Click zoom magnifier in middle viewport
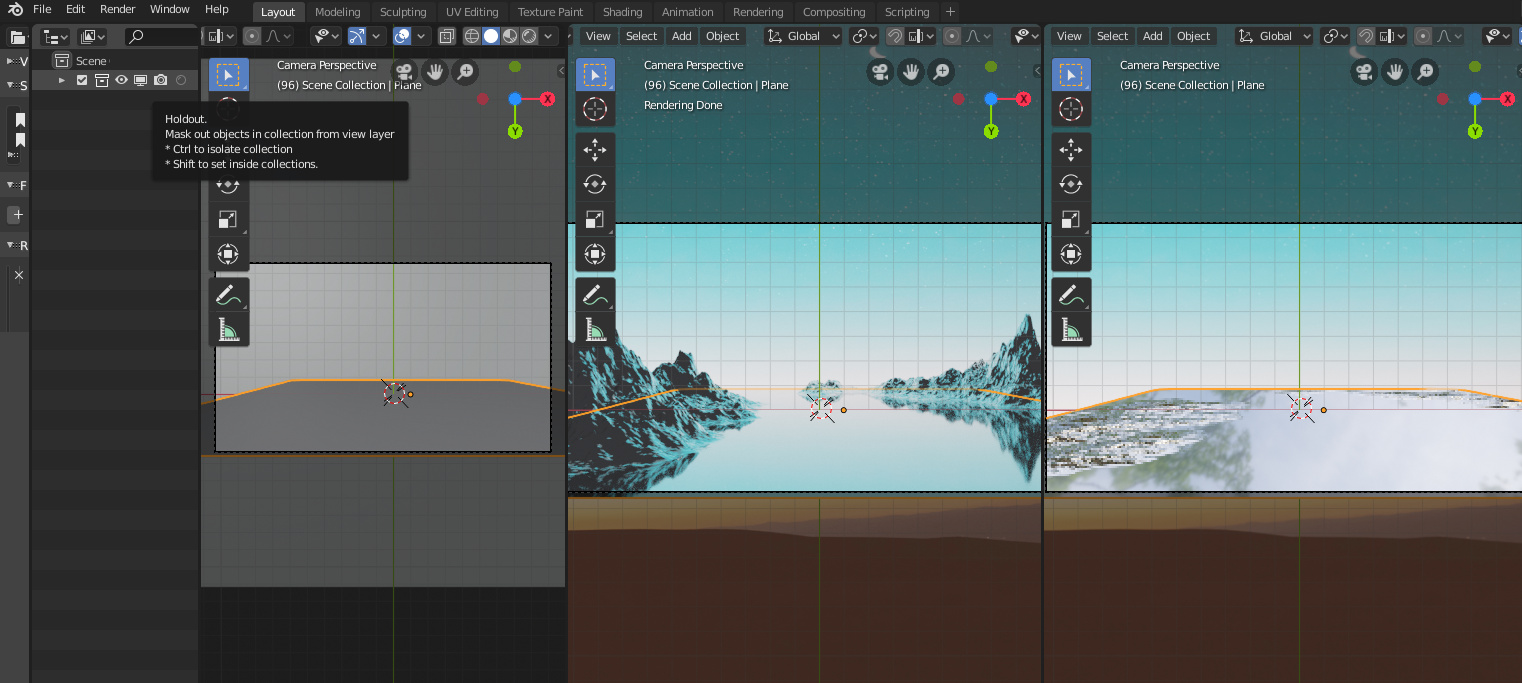This screenshot has width=1522, height=683. pos(941,72)
